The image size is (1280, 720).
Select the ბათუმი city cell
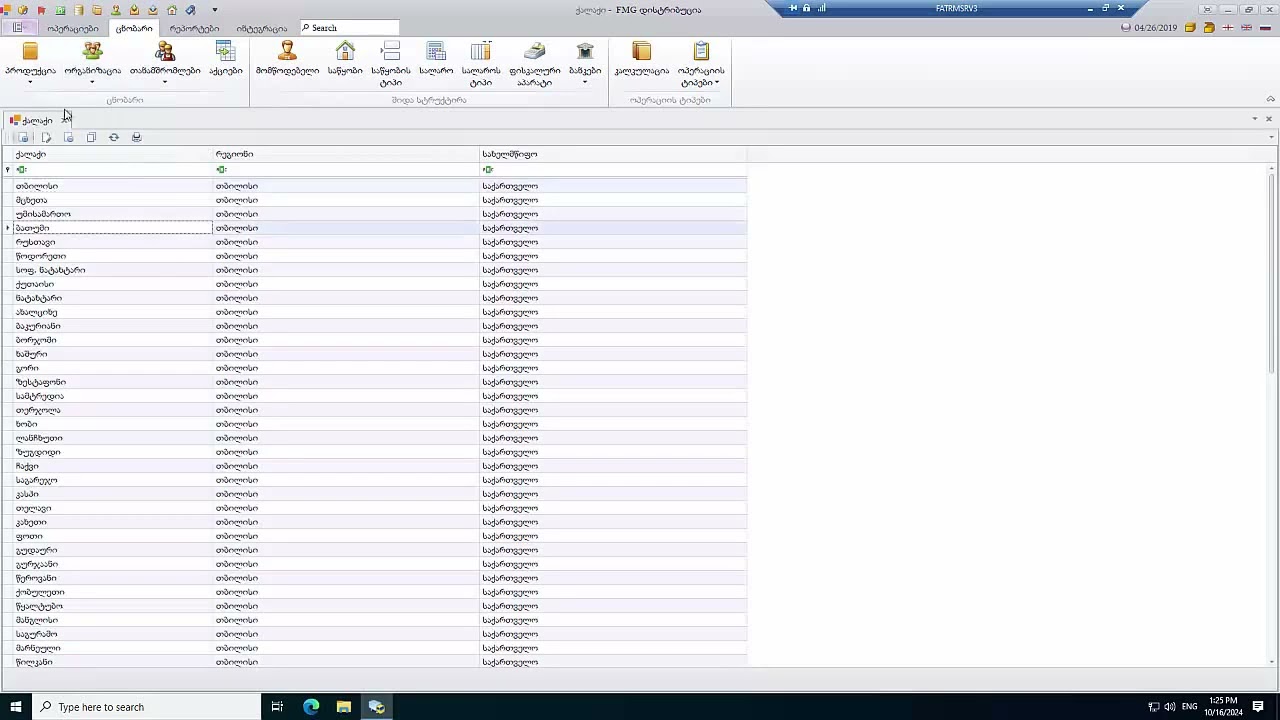112,228
